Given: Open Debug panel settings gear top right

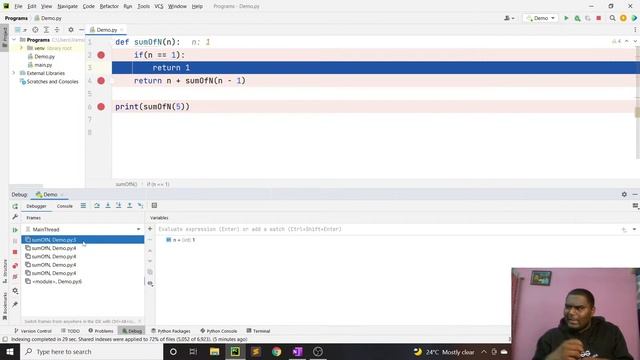Looking at the screenshot, I should point(624,195).
